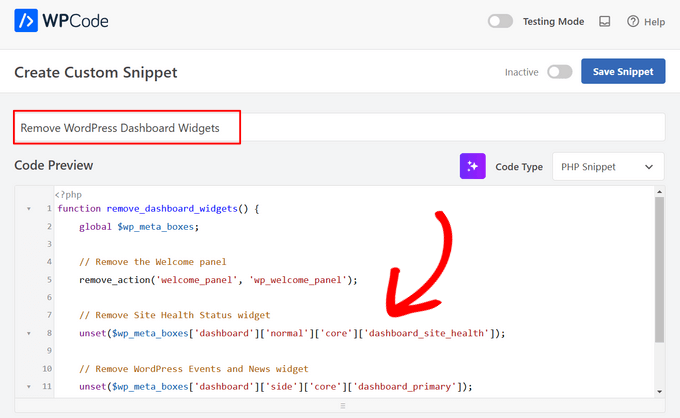Click the code editor scroll up arrow
The width and height of the screenshot is (680, 418).
tap(659, 192)
